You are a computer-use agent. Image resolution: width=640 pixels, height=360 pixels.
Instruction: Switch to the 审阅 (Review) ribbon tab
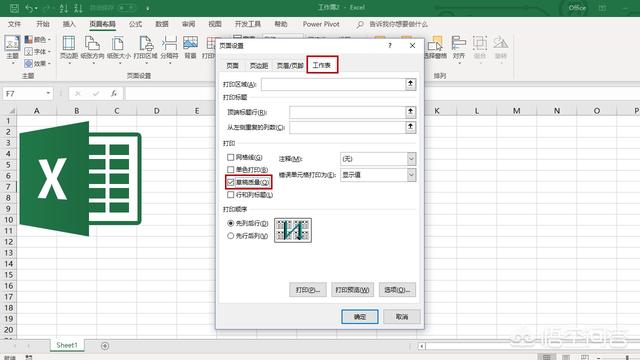point(188,24)
